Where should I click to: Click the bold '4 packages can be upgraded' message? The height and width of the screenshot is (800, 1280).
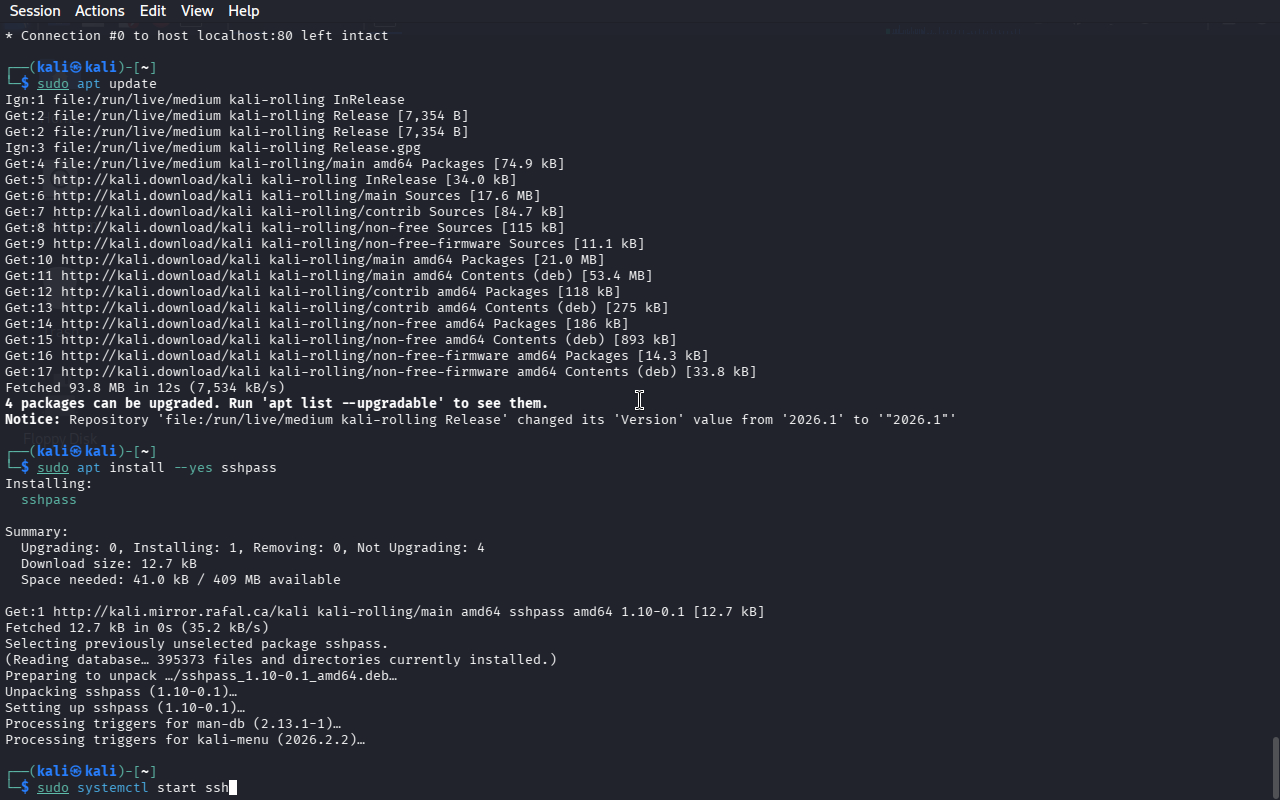276,404
